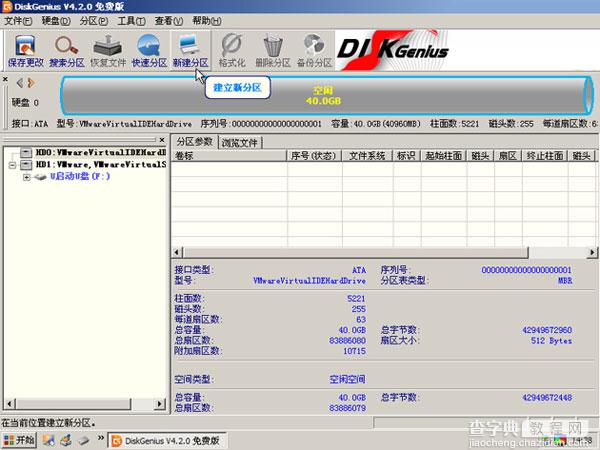Select U启动U盘 (F:) partition
Viewport: 600px width, 450px height.
[x=80, y=176]
